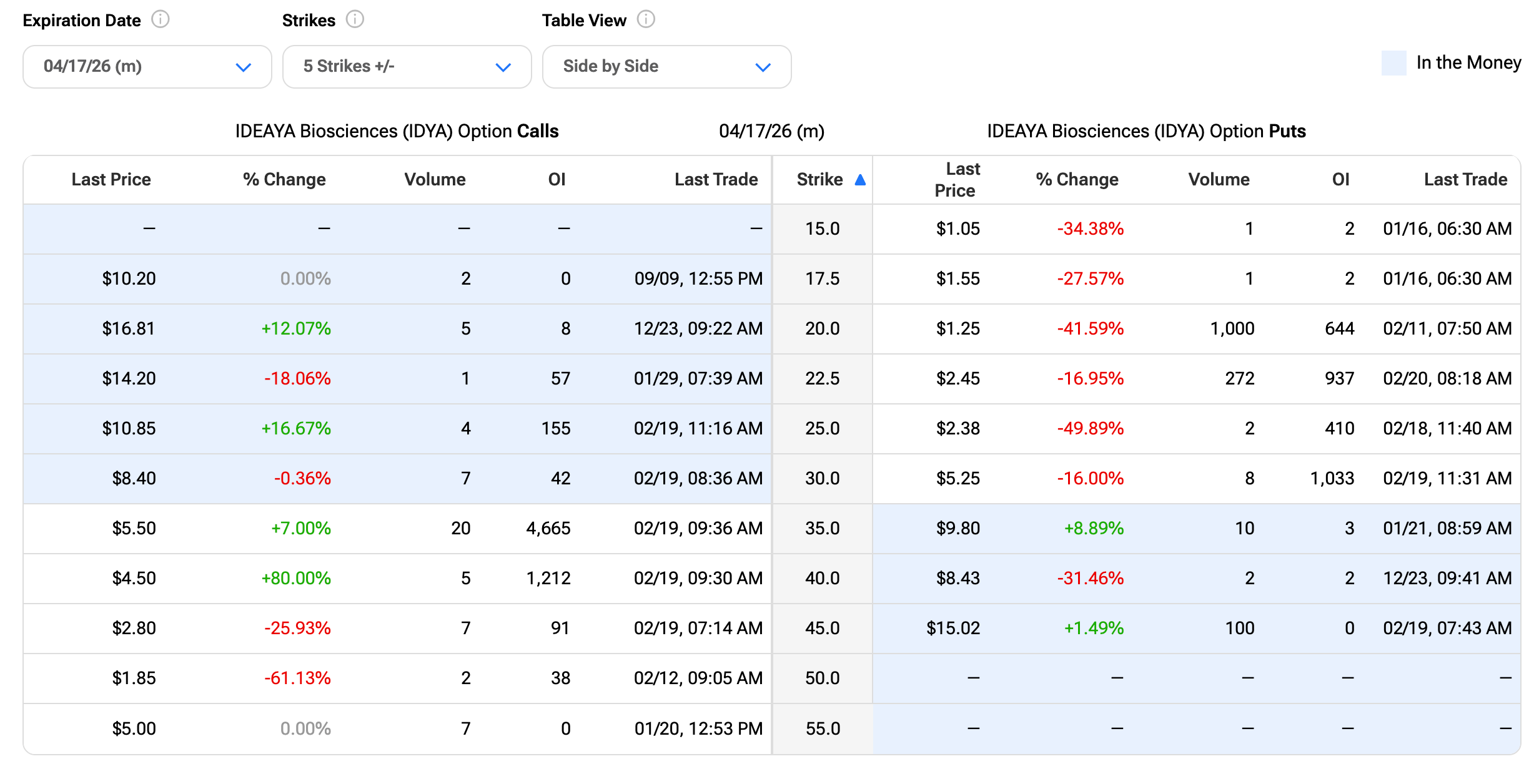Open the 04/17/26 (m) expiration dropdown
Image resolution: width=1539 pixels, height=784 pixels.
click(x=147, y=67)
